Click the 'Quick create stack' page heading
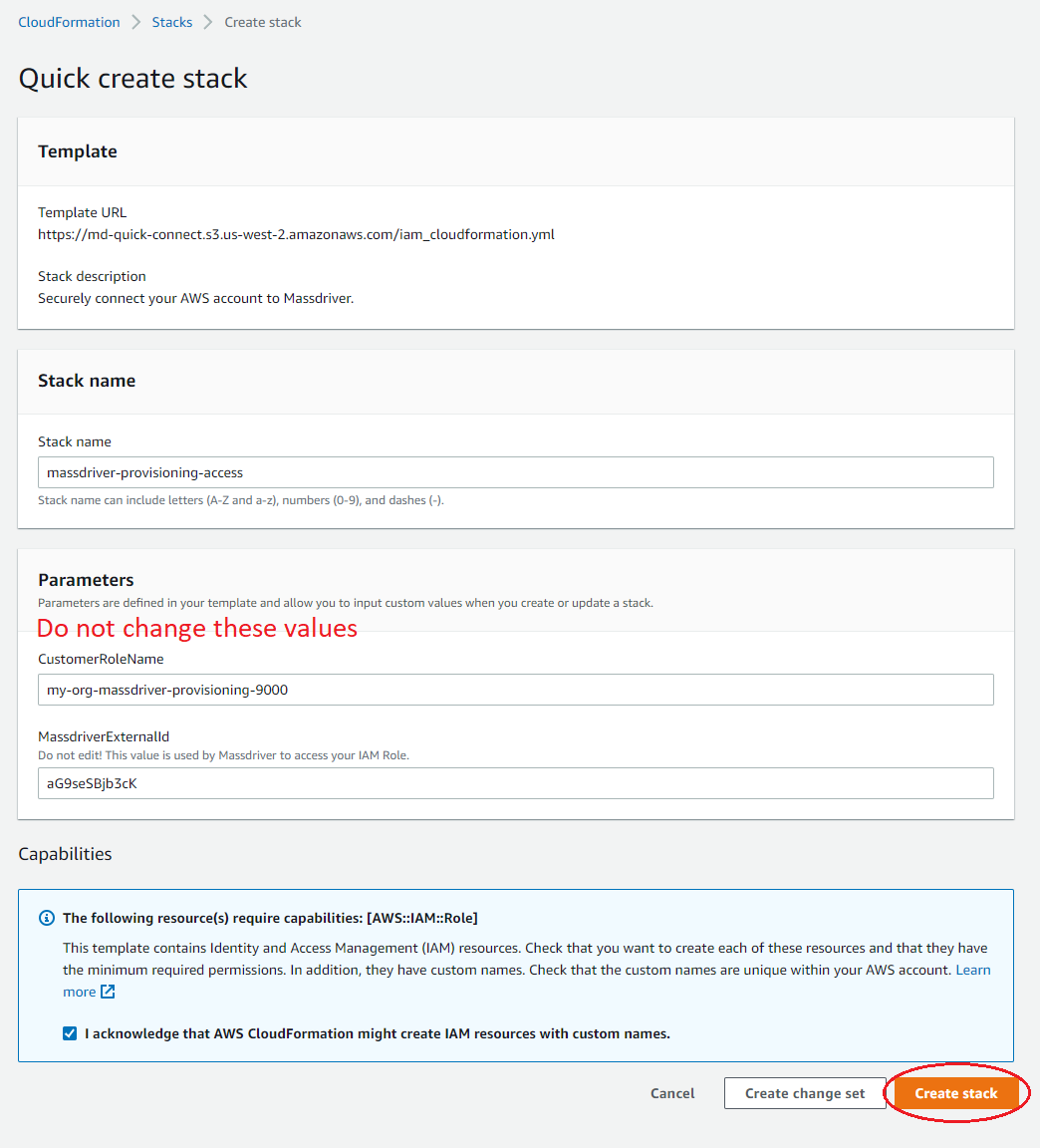 (133, 79)
